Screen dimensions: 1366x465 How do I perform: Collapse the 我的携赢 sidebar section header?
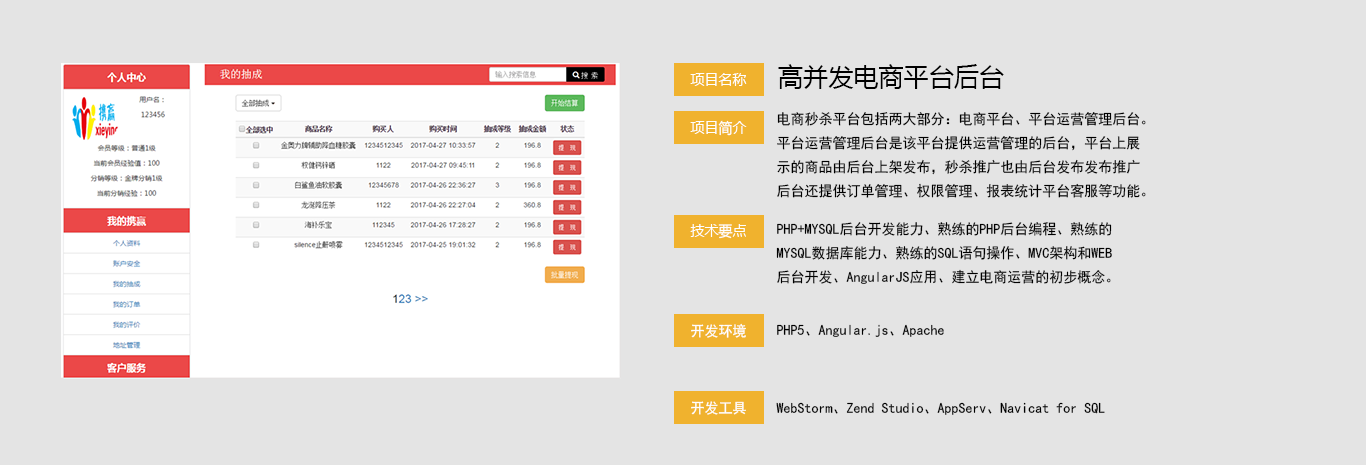pyautogui.click(x=127, y=221)
